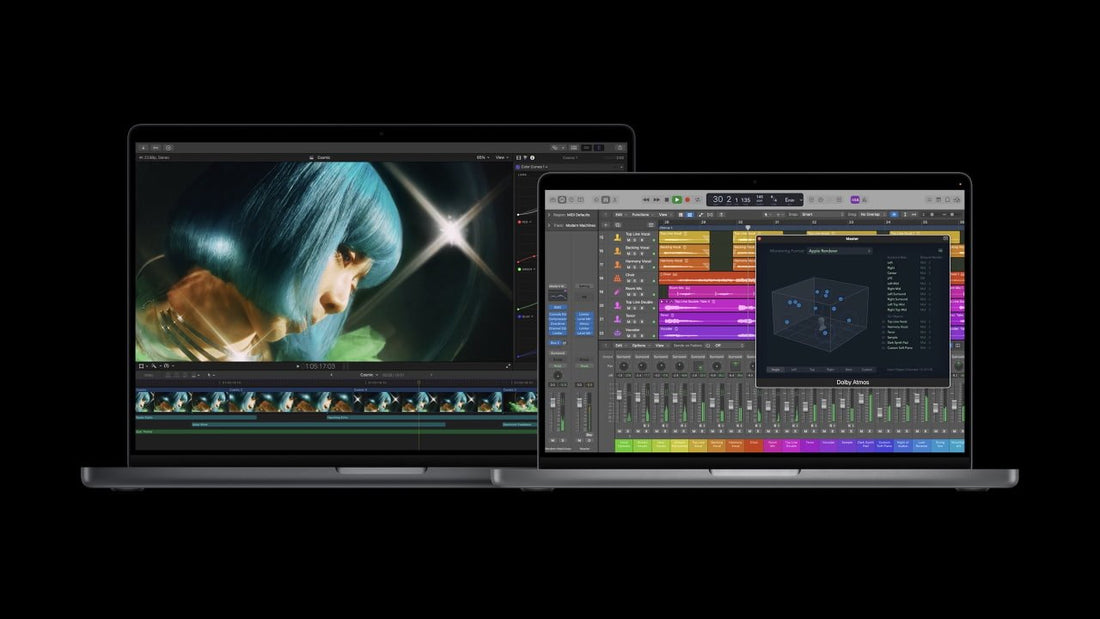1100x619 pixels.
Task: Record-enable the Tenor track
Action: 642,321
